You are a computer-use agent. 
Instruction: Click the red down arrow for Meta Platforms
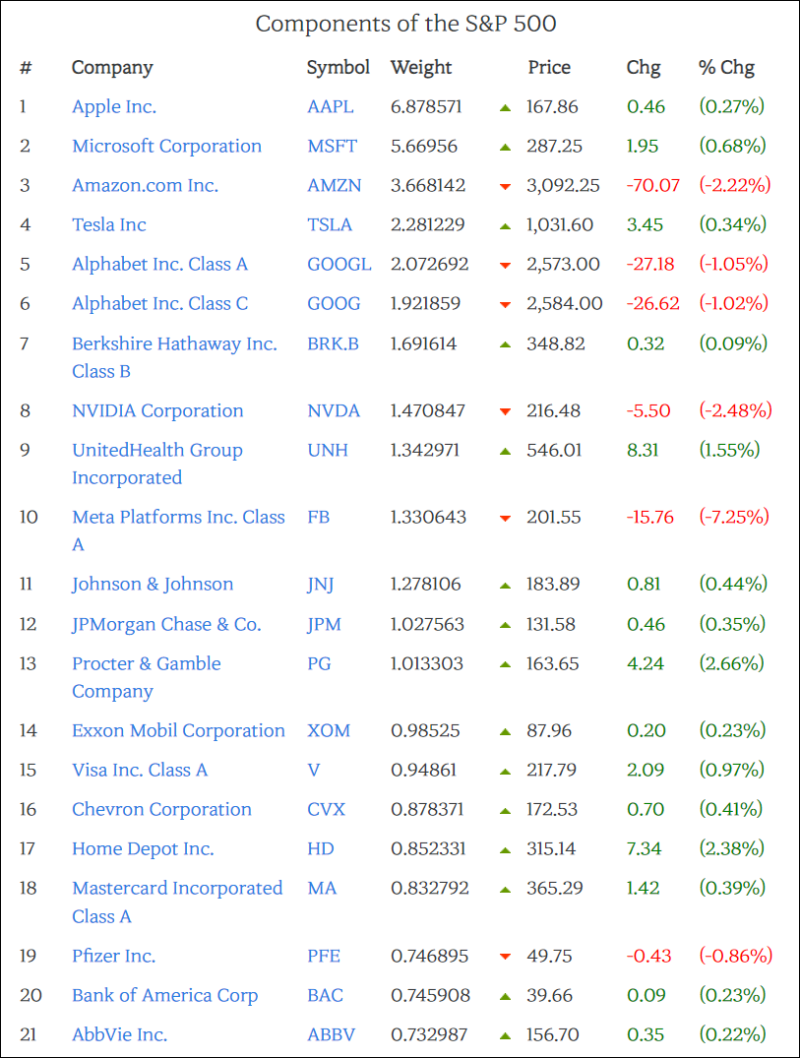[505, 518]
